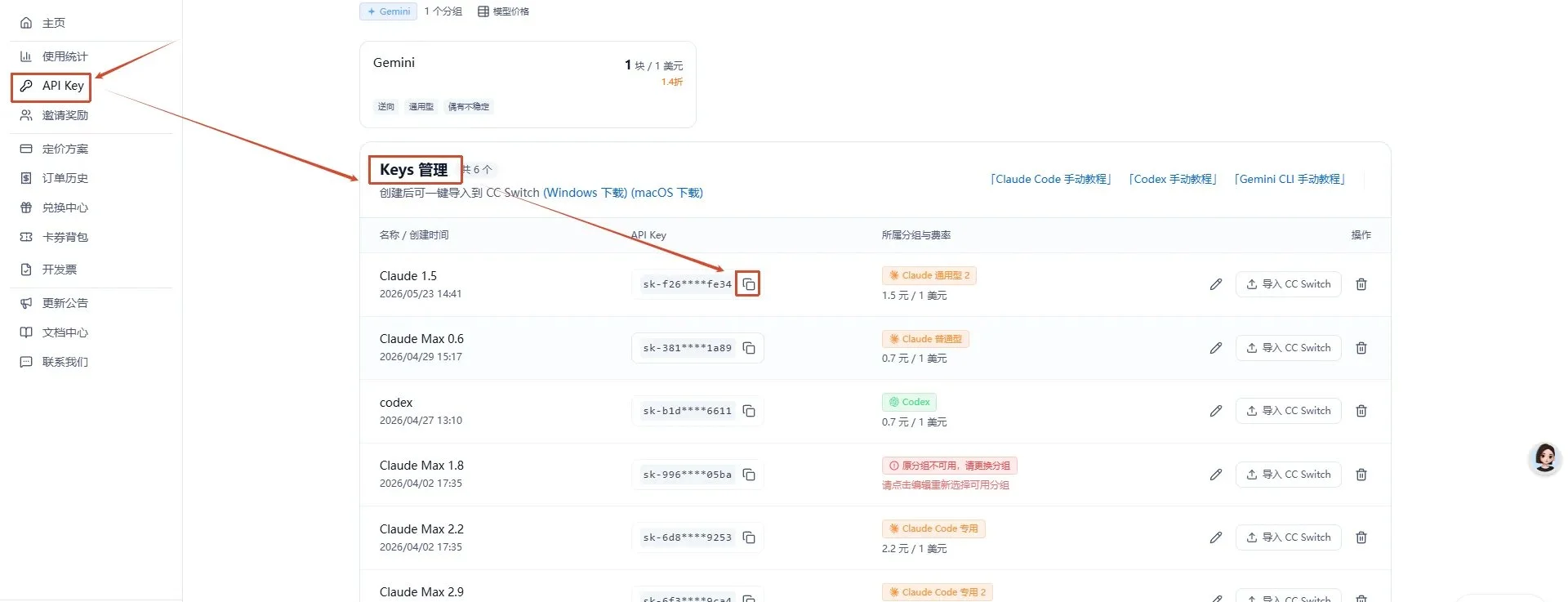This screenshot has width=1568, height=602.
Task: Select the Claude Max 2.9 key name
Action: pos(421,592)
